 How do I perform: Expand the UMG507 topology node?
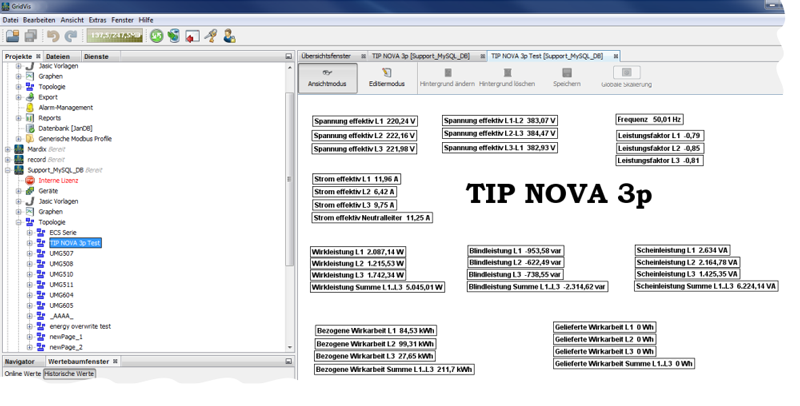pos(30,254)
